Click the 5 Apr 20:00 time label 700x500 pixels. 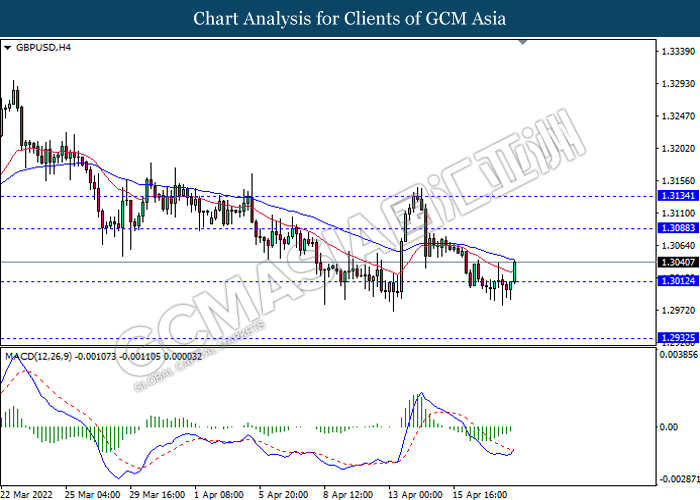pos(283,494)
